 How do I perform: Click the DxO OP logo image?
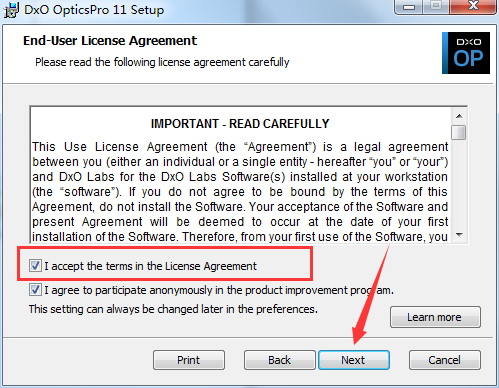point(466,53)
